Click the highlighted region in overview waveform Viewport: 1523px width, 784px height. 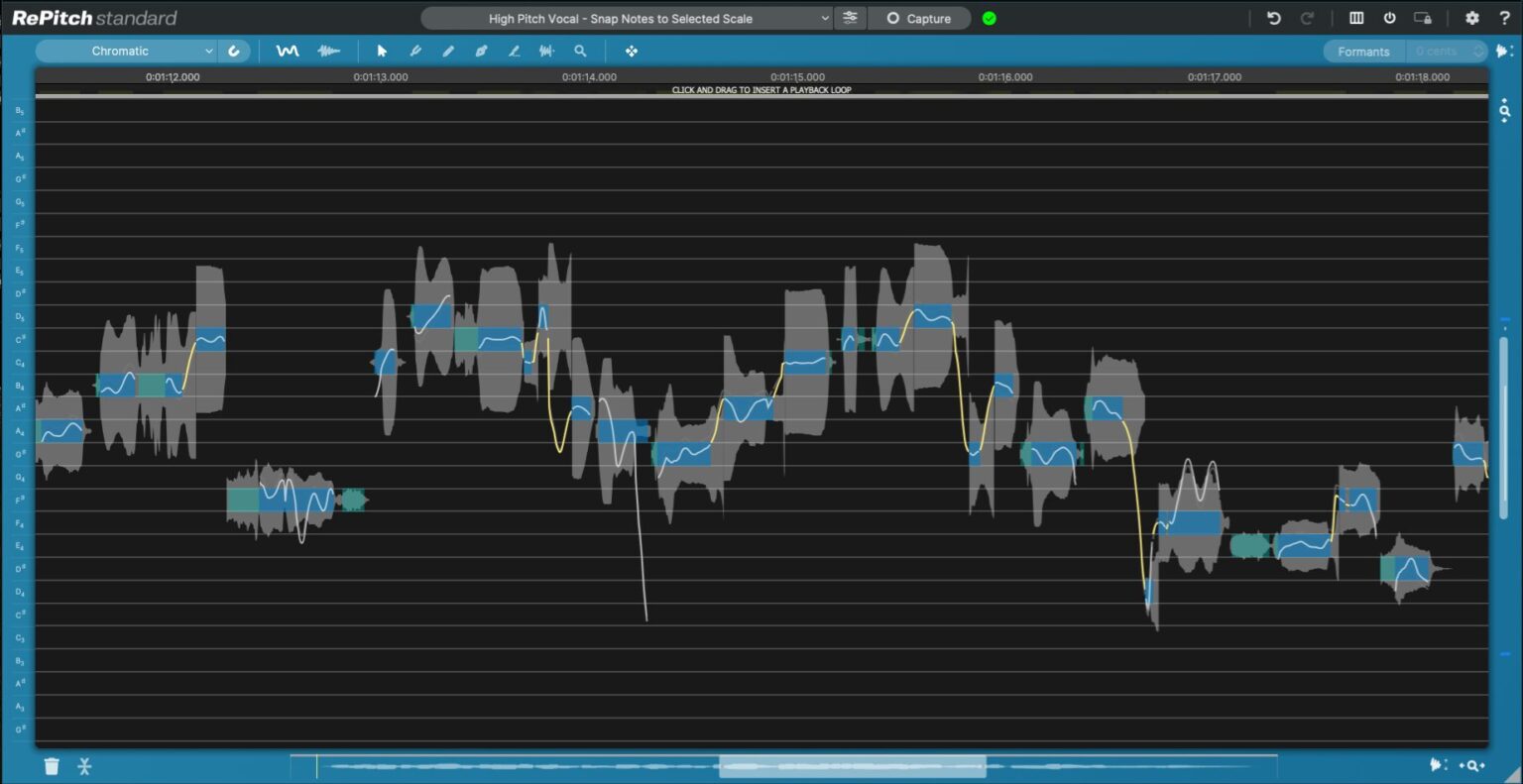852,765
